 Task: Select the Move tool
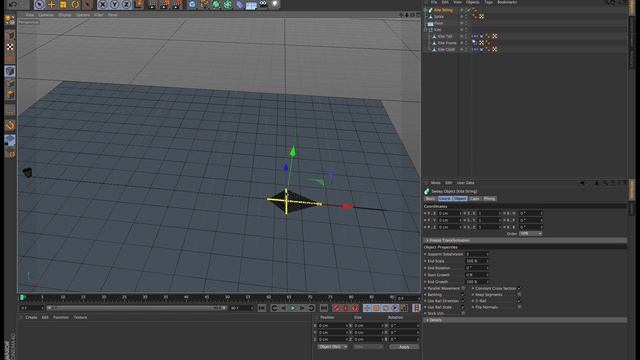(51, 4)
